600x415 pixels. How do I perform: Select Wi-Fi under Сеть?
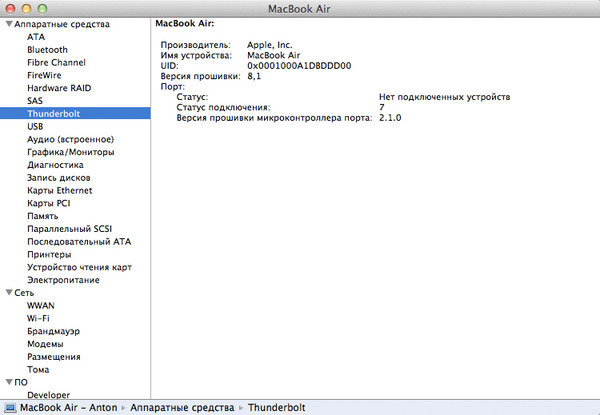point(38,318)
